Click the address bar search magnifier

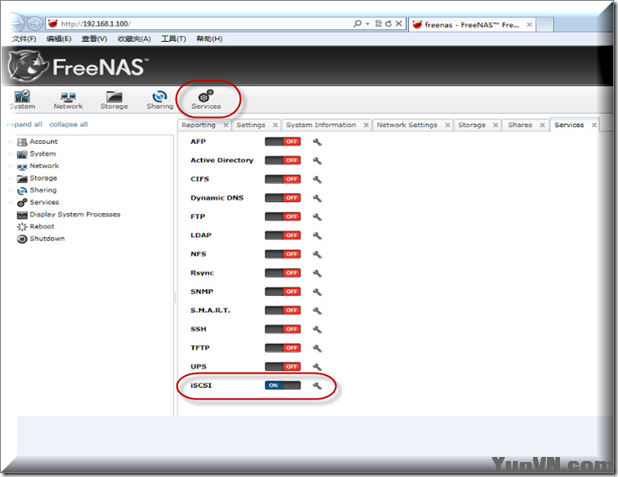[x=357, y=24]
